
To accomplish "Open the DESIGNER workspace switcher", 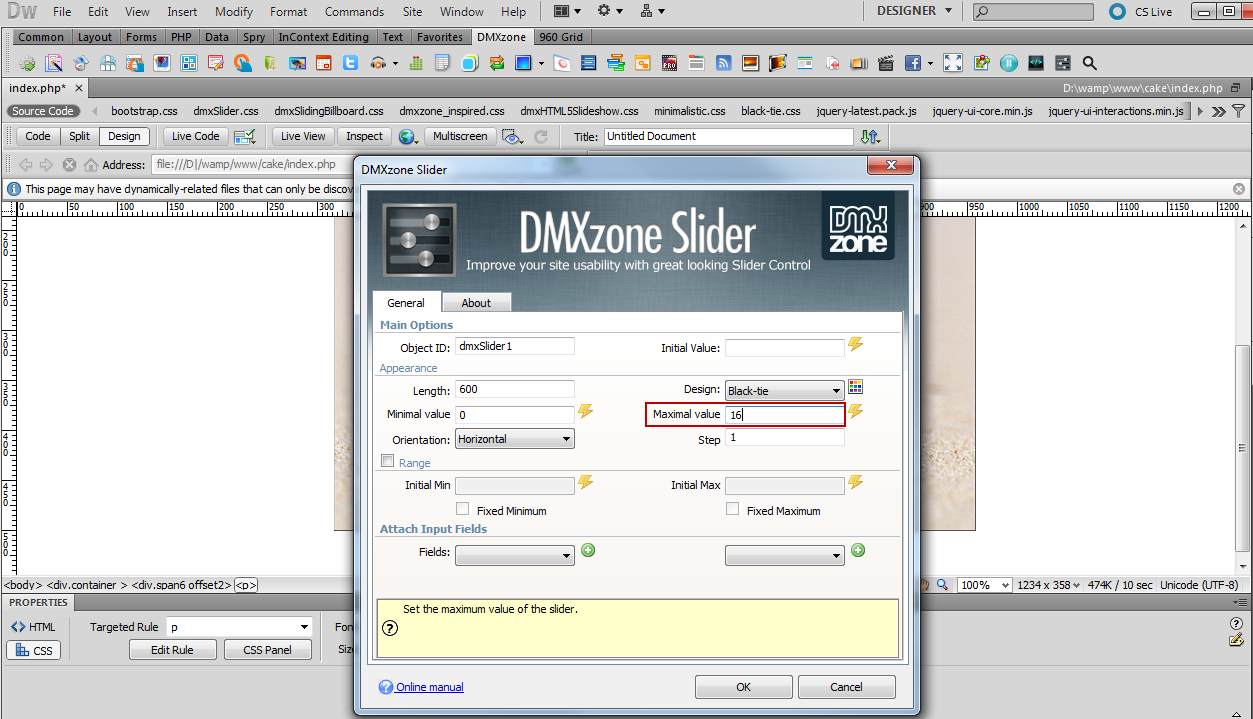I will (x=914, y=11).
